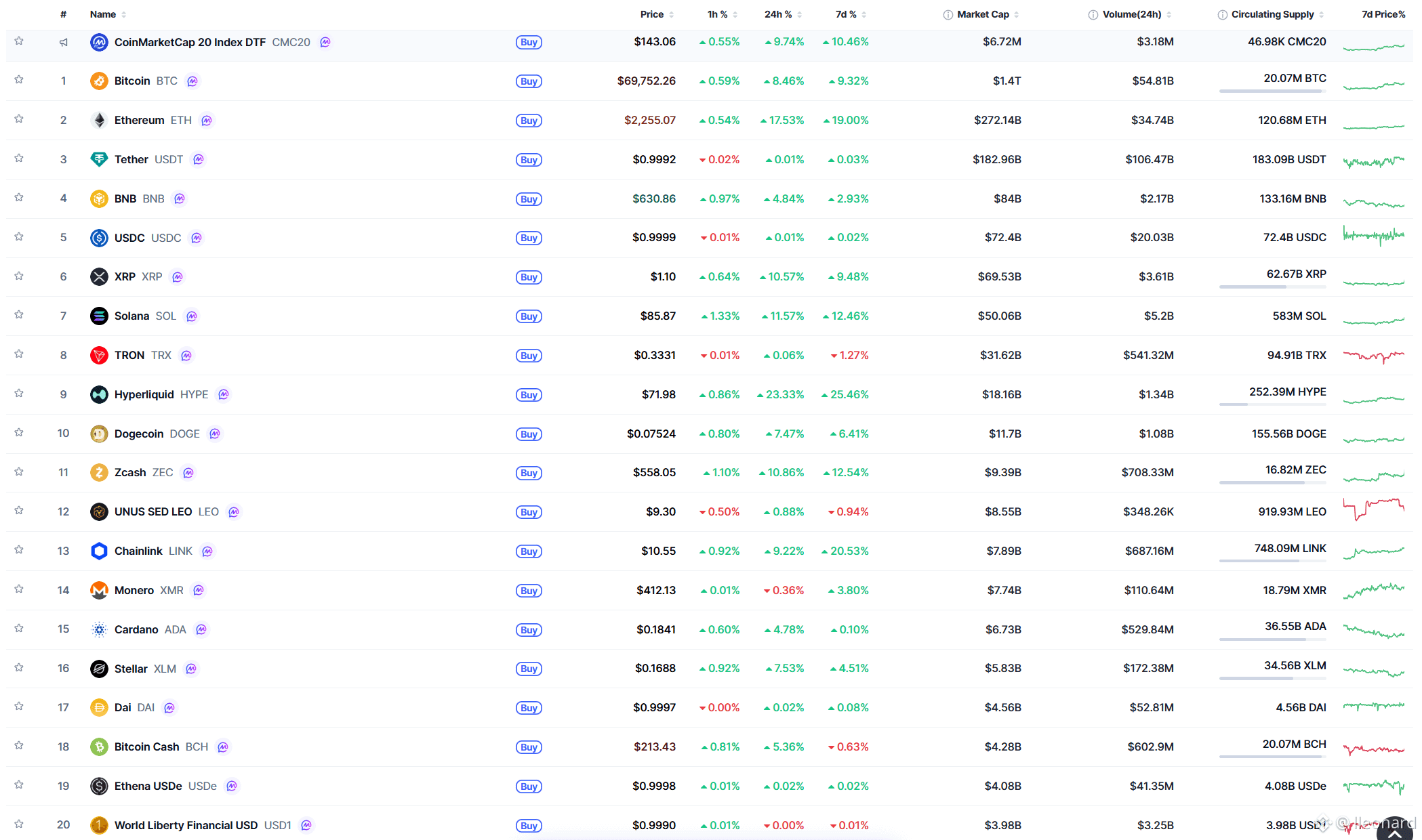
Task: Click Buy button for Bitcoin Cash
Action: (x=529, y=747)
